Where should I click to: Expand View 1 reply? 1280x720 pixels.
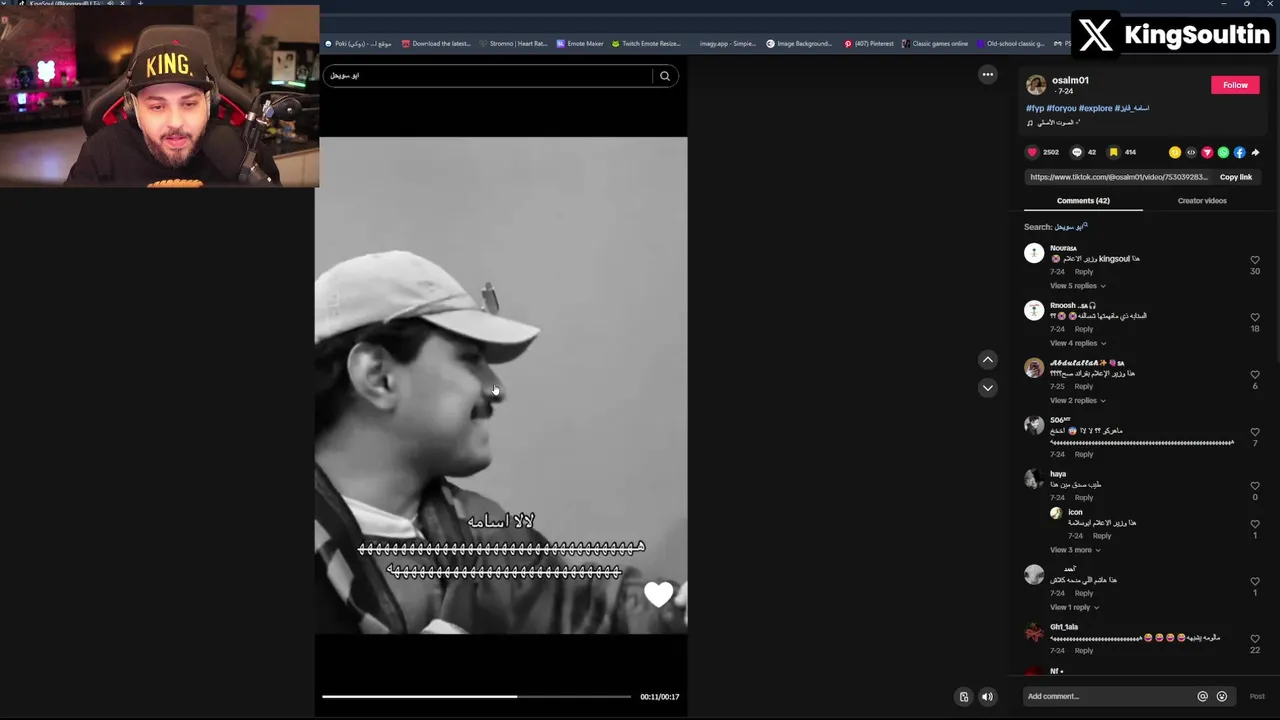coord(1074,607)
